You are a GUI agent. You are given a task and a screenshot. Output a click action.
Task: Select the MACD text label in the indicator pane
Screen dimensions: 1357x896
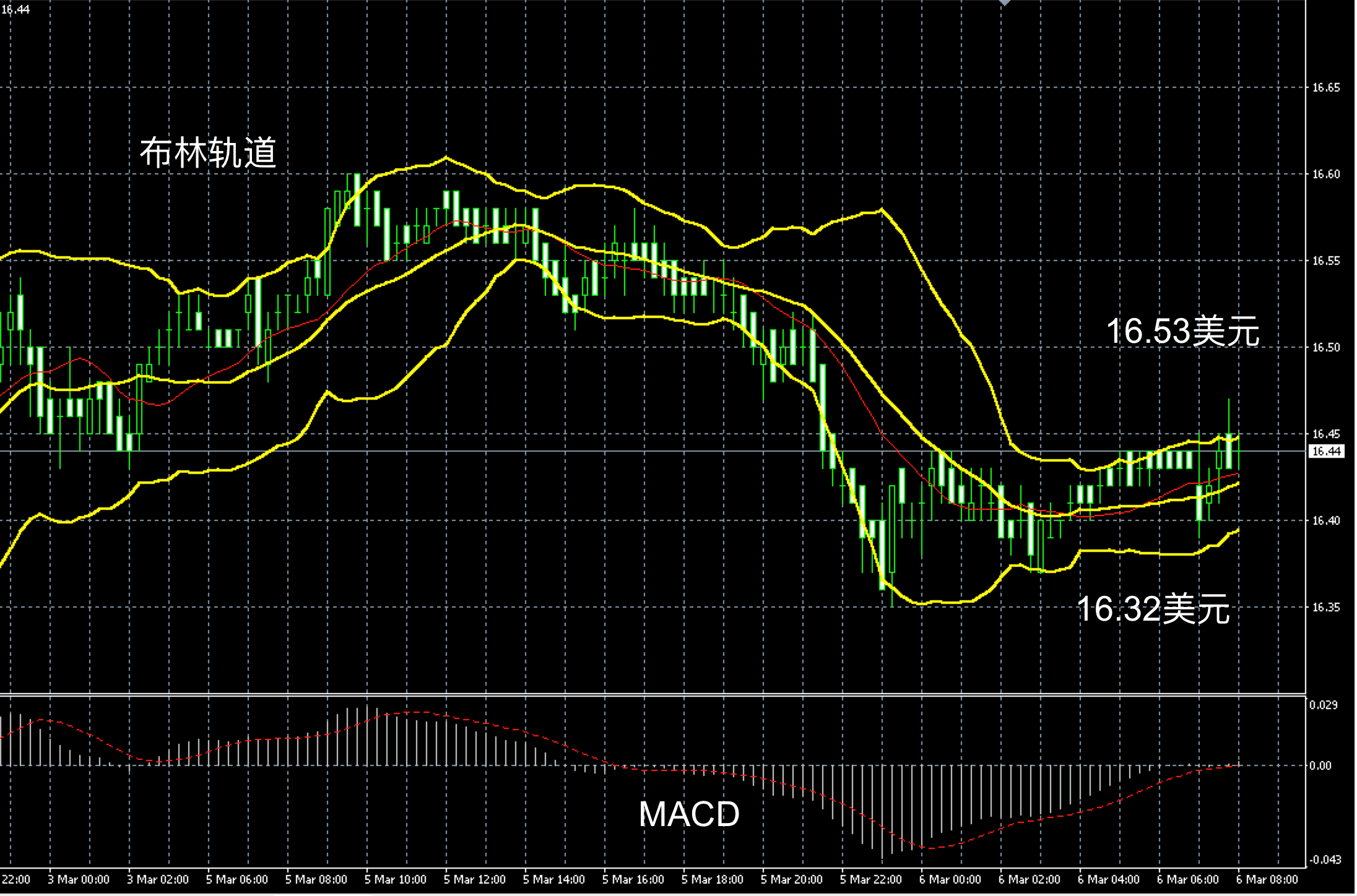[x=689, y=814]
